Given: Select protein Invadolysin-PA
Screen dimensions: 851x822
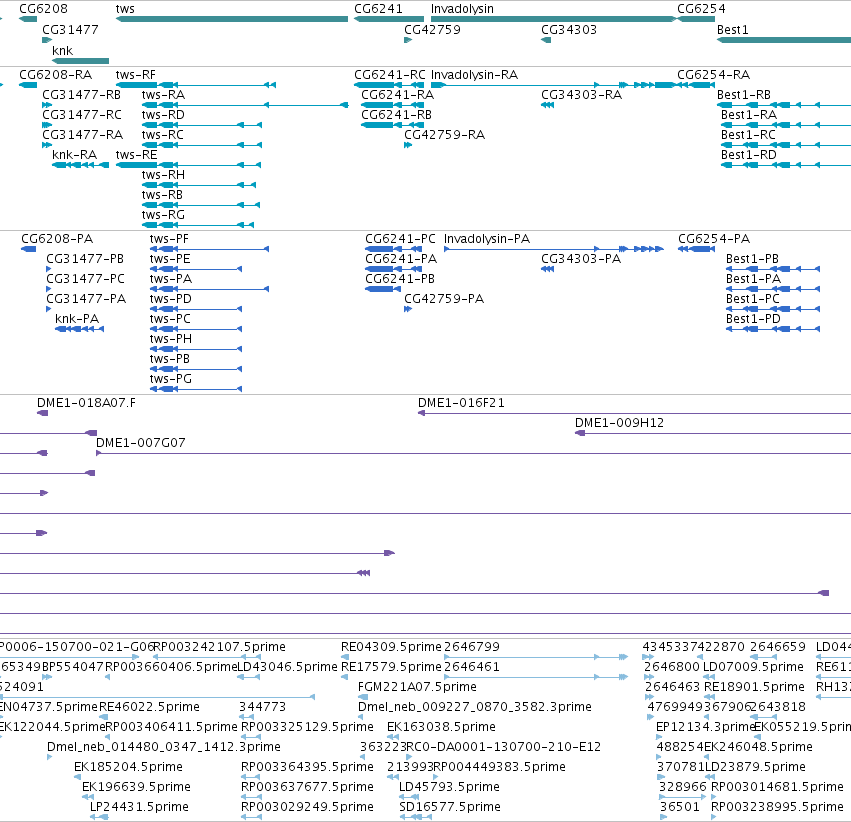Looking at the screenshot, I should (554, 249).
